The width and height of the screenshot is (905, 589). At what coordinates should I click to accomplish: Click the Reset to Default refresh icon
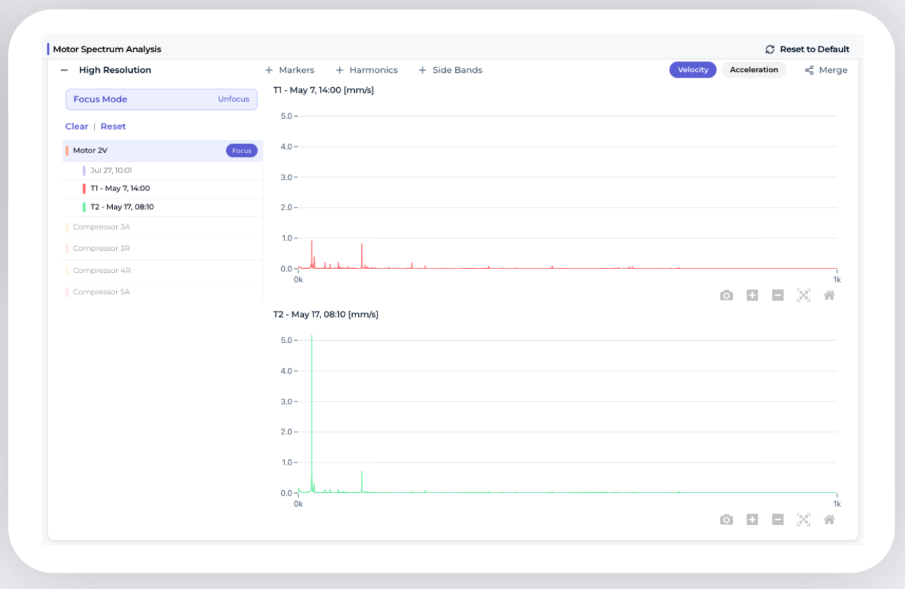(x=770, y=49)
